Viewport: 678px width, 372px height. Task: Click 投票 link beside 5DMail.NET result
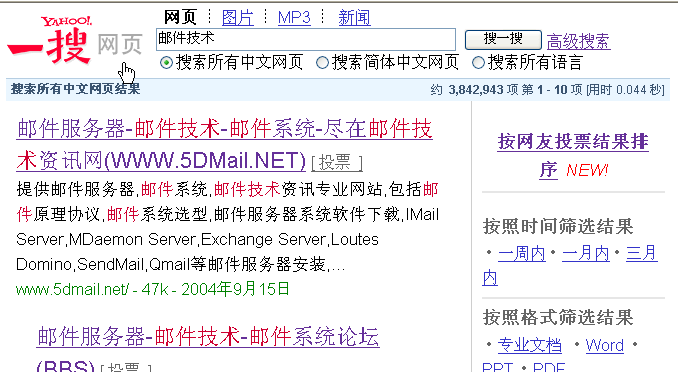pyautogui.click(x=337, y=163)
